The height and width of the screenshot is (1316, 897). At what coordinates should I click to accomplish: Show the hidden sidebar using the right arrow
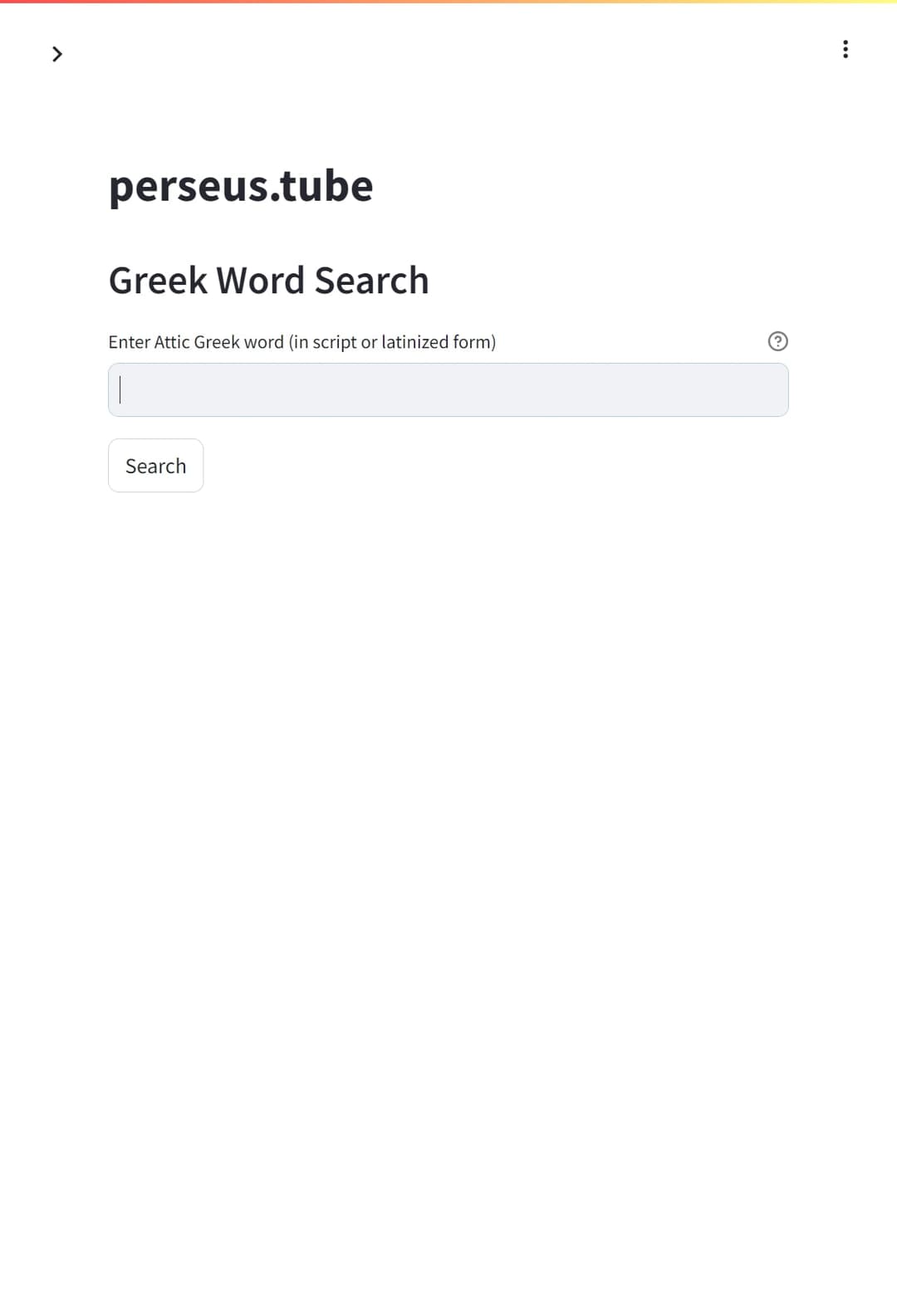[x=57, y=54]
